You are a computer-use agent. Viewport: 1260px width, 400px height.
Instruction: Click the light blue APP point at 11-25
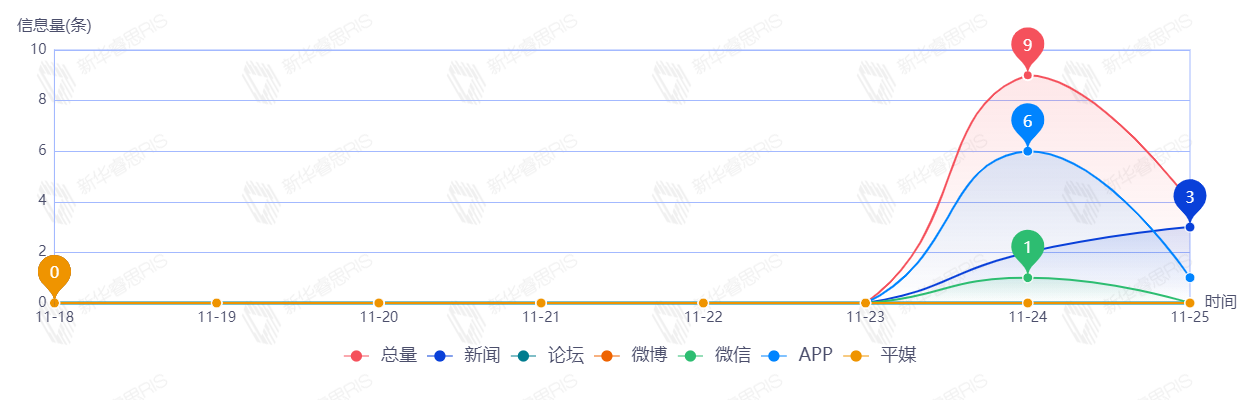click(x=1189, y=278)
